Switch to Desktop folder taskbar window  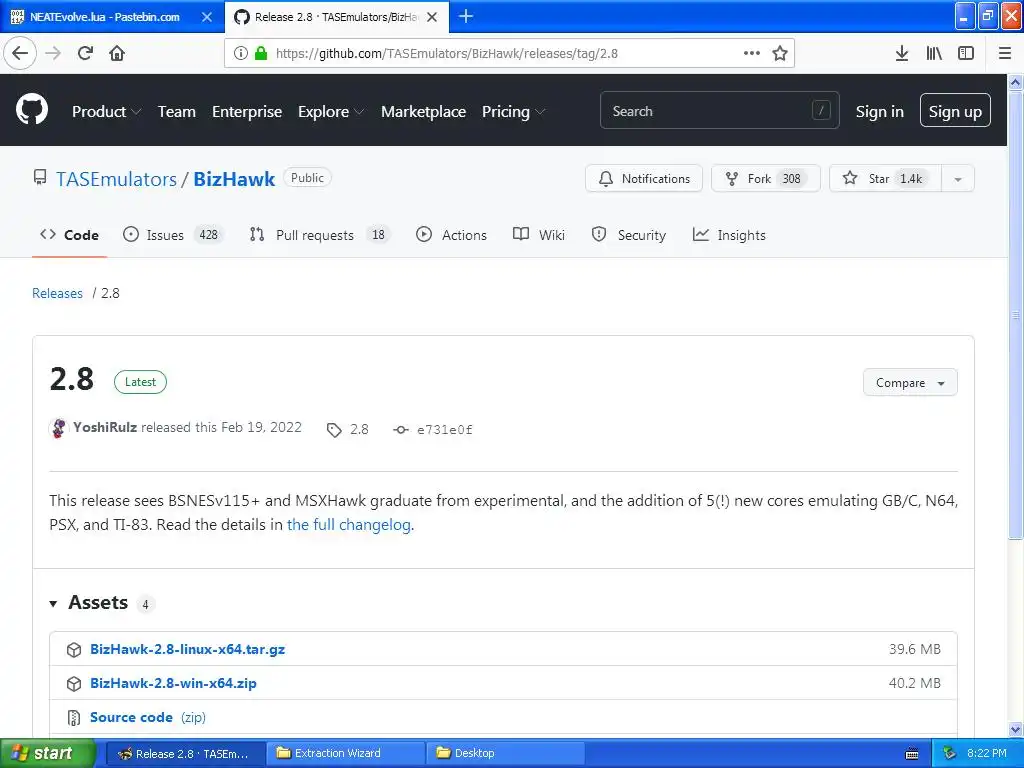tap(505, 754)
